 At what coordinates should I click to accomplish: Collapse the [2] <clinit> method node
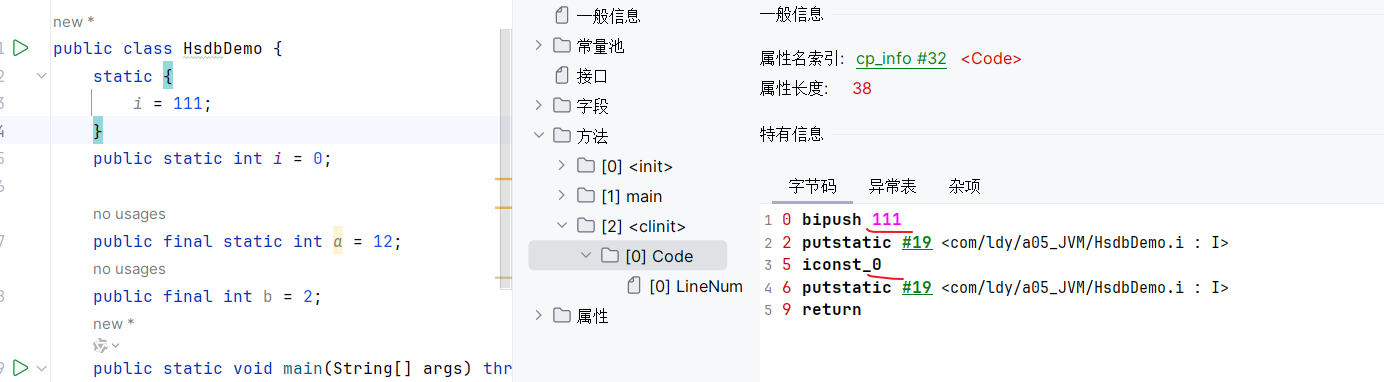click(562, 226)
